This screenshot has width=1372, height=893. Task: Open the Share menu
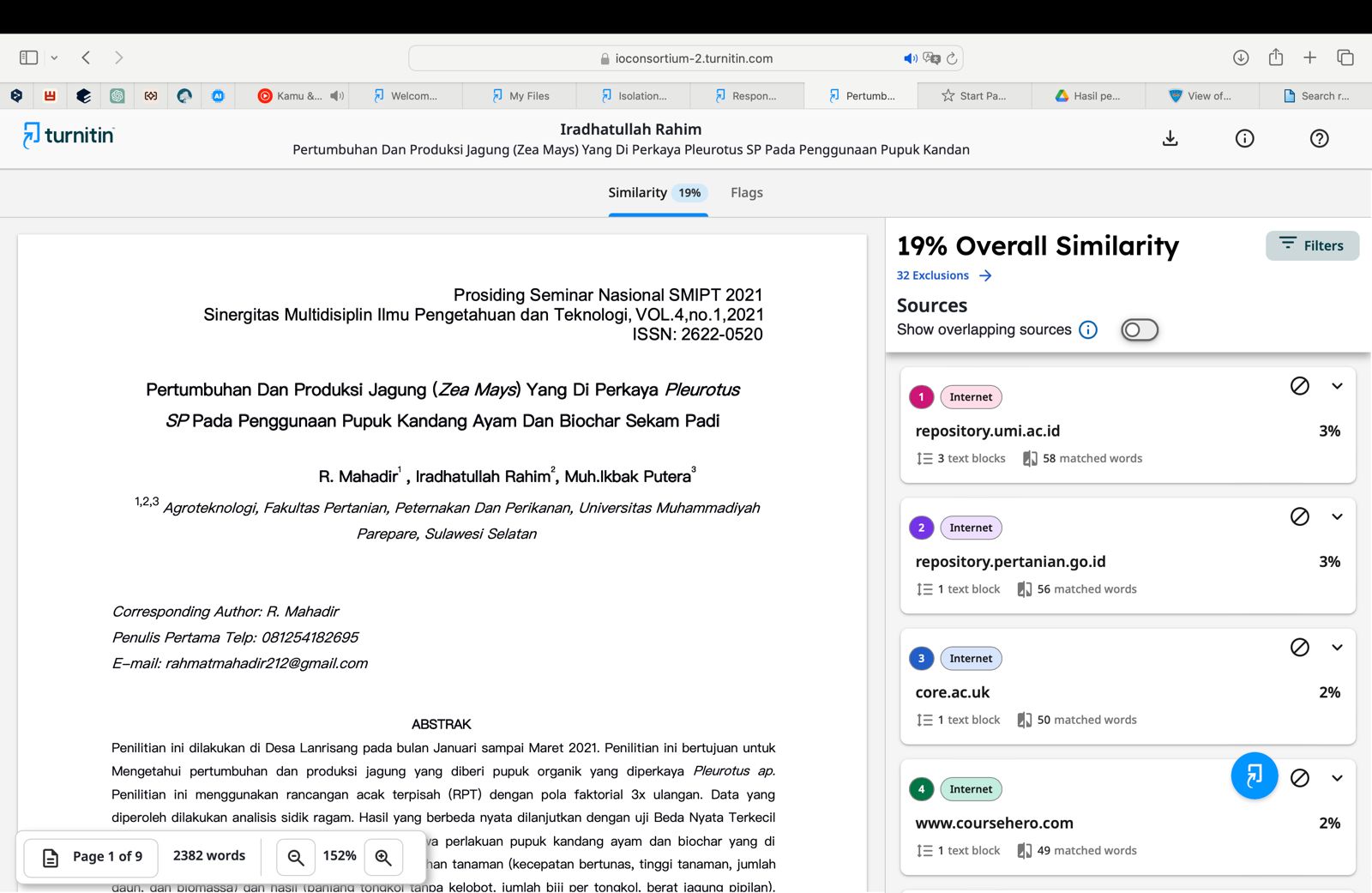coord(1276,57)
